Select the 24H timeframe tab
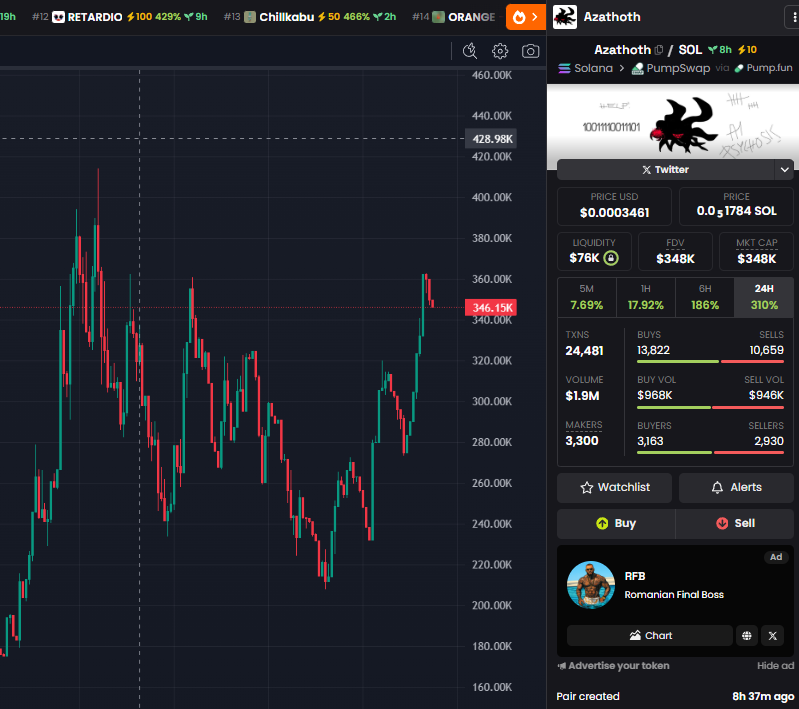This screenshot has width=799, height=709. (764, 297)
